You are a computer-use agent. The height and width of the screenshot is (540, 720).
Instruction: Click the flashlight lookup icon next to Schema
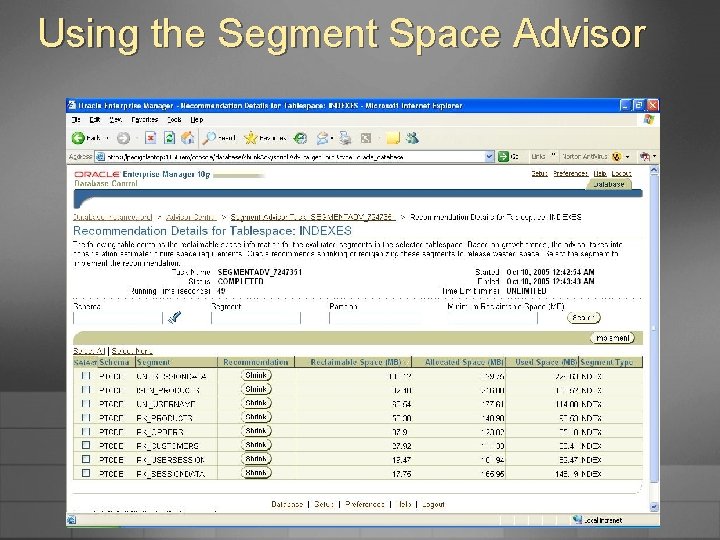174,317
